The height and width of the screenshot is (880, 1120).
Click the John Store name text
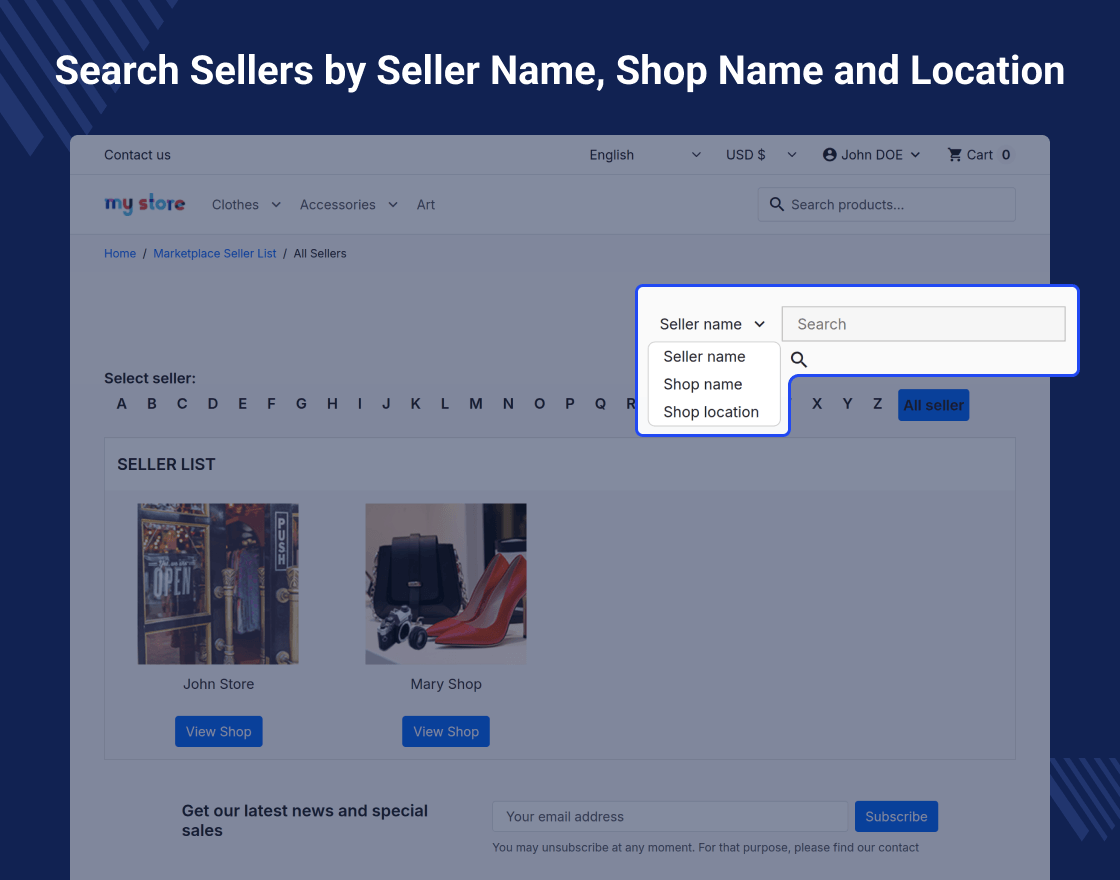[219, 684]
